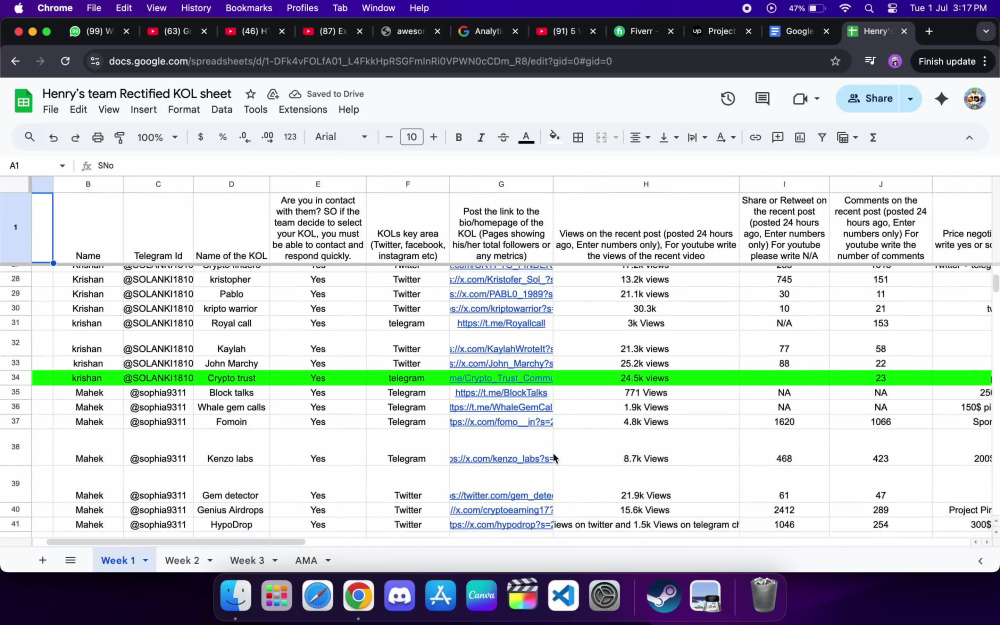Image resolution: width=1000 pixels, height=625 pixels.
Task: Click the font size input field
Action: tap(411, 137)
